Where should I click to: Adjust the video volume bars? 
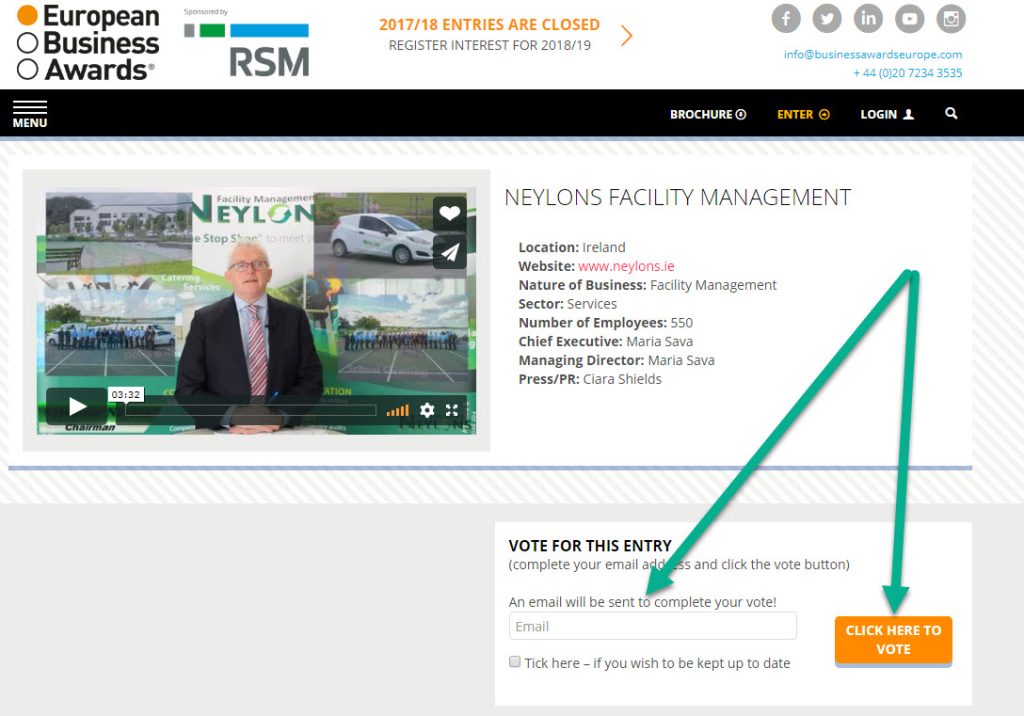398,410
